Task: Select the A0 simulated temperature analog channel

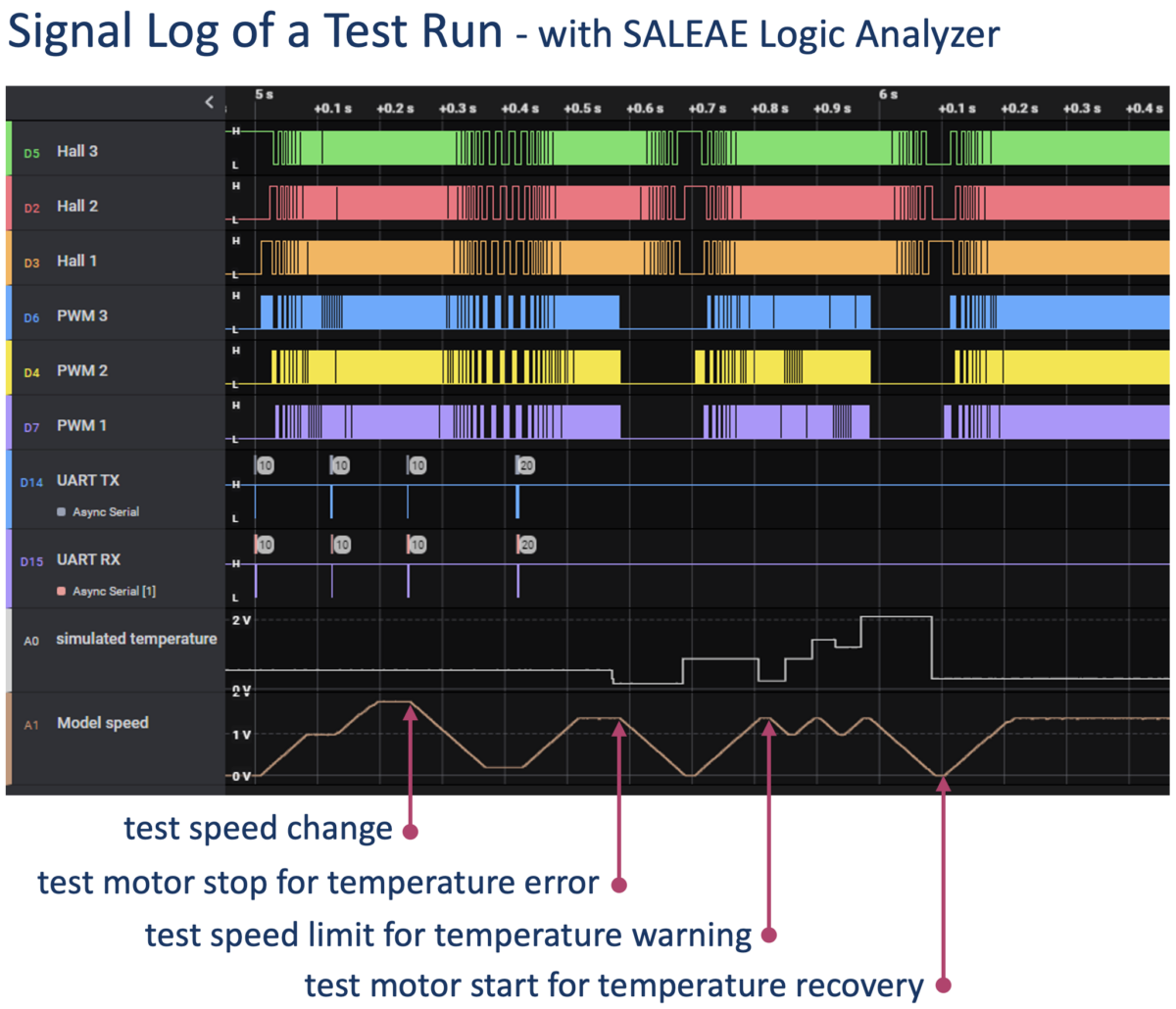Action: coord(135,639)
